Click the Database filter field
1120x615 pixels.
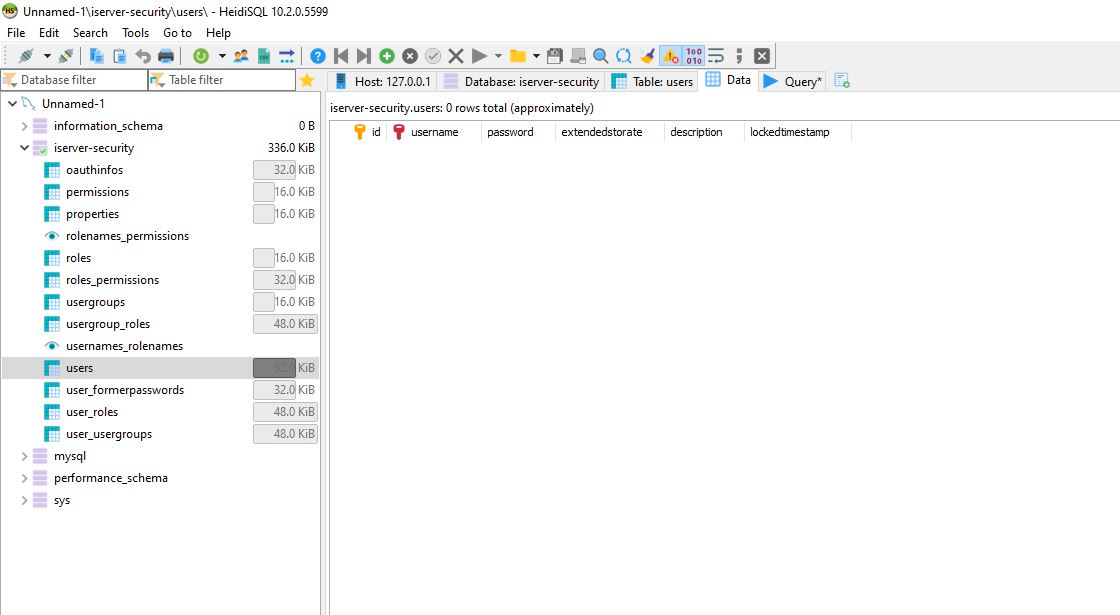(x=74, y=80)
